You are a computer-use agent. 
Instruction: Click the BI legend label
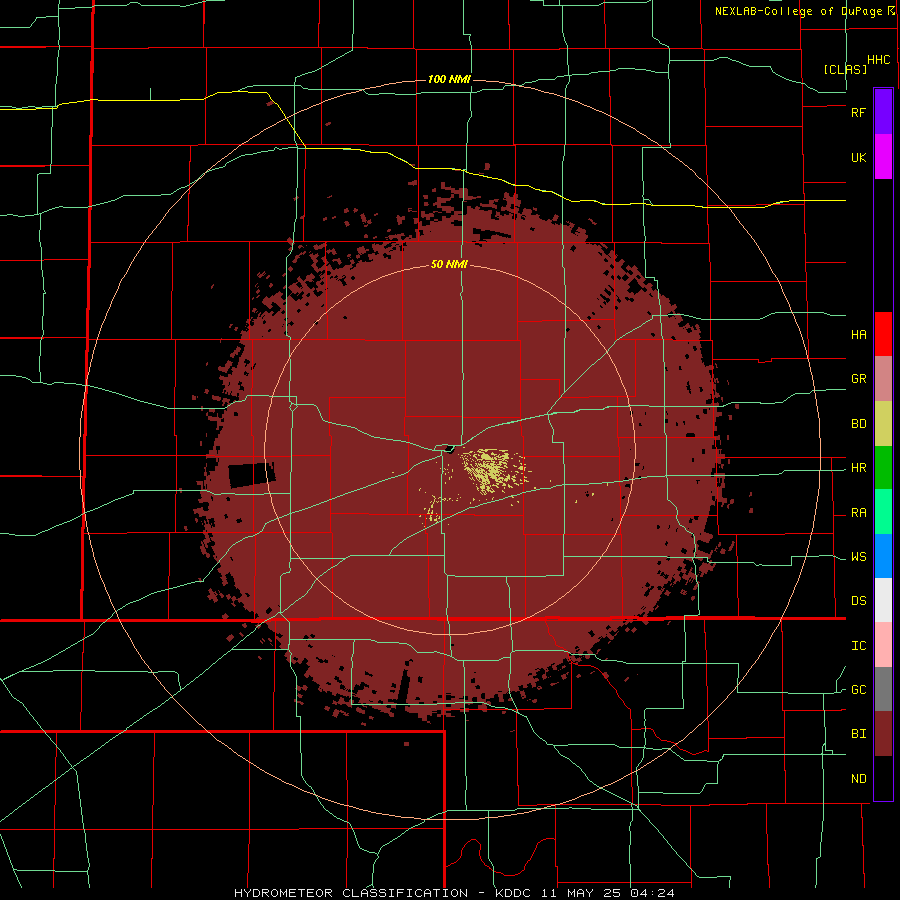pos(858,734)
